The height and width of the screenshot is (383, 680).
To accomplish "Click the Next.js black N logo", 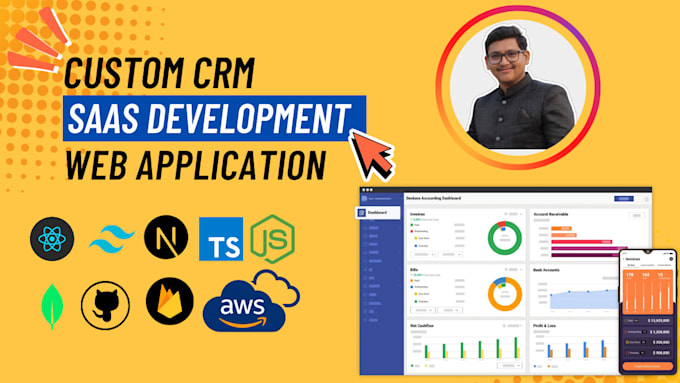I will coord(166,237).
